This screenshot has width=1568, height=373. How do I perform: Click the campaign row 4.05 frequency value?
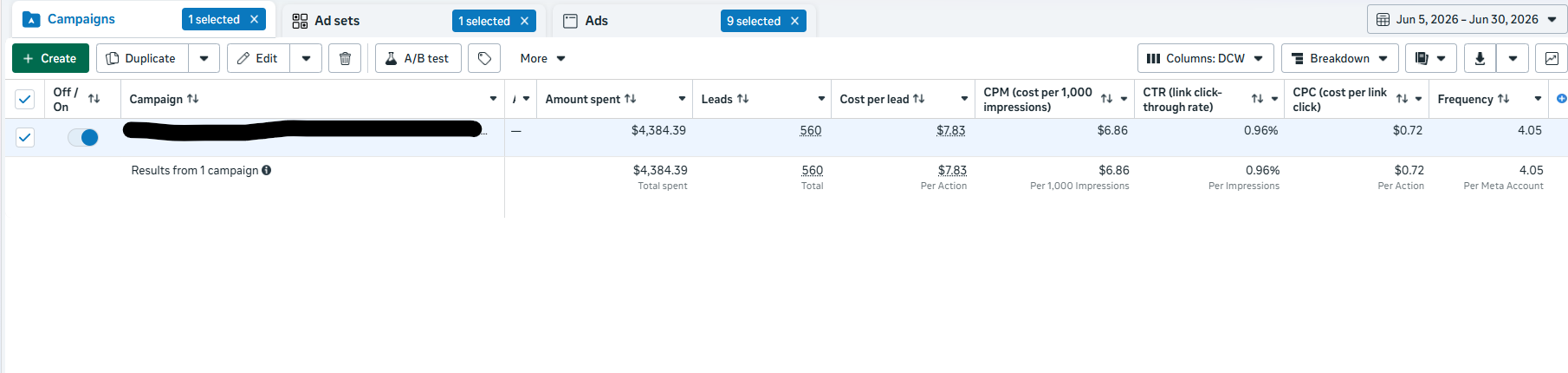coord(1530,130)
